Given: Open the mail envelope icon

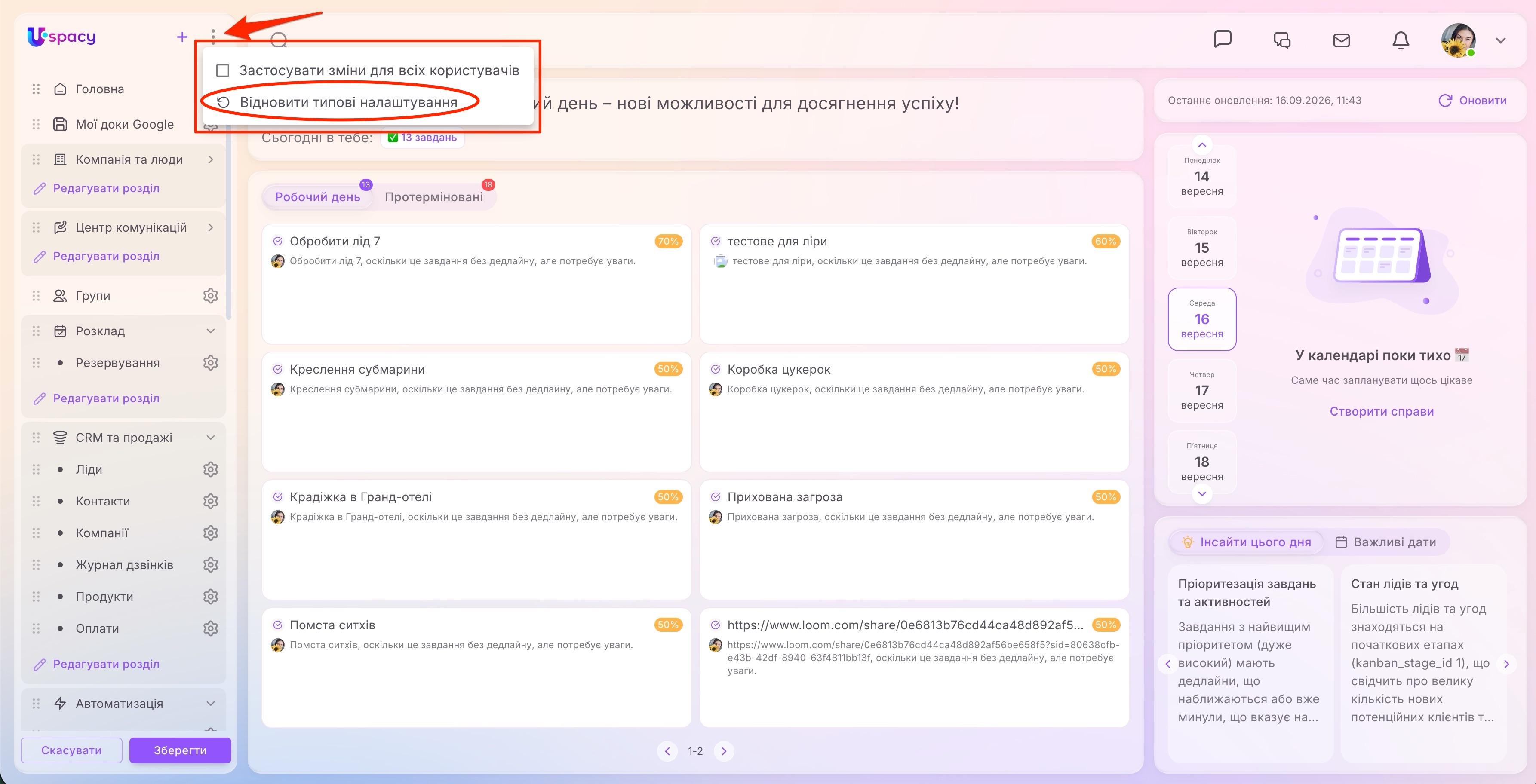Looking at the screenshot, I should [x=1341, y=40].
